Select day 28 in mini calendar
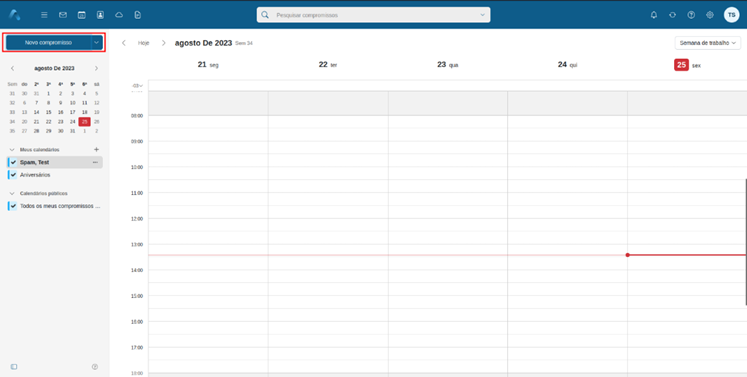 point(36,131)
